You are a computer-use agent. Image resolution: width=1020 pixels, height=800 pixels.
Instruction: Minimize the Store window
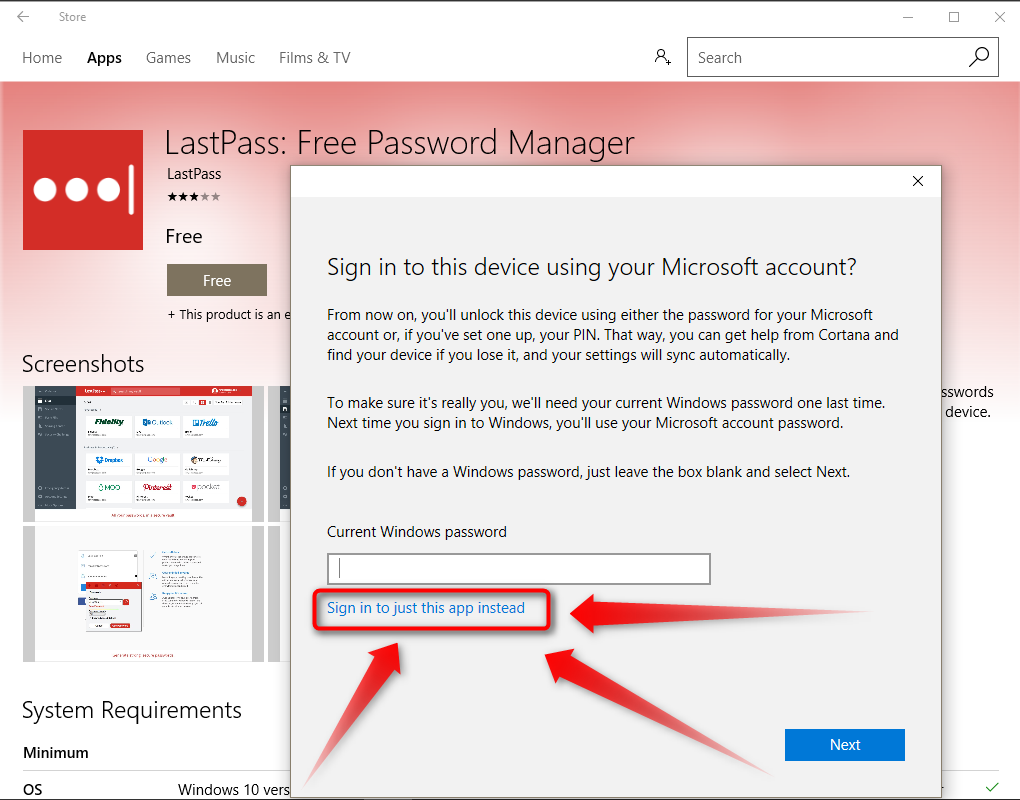(x=908, y=18)
